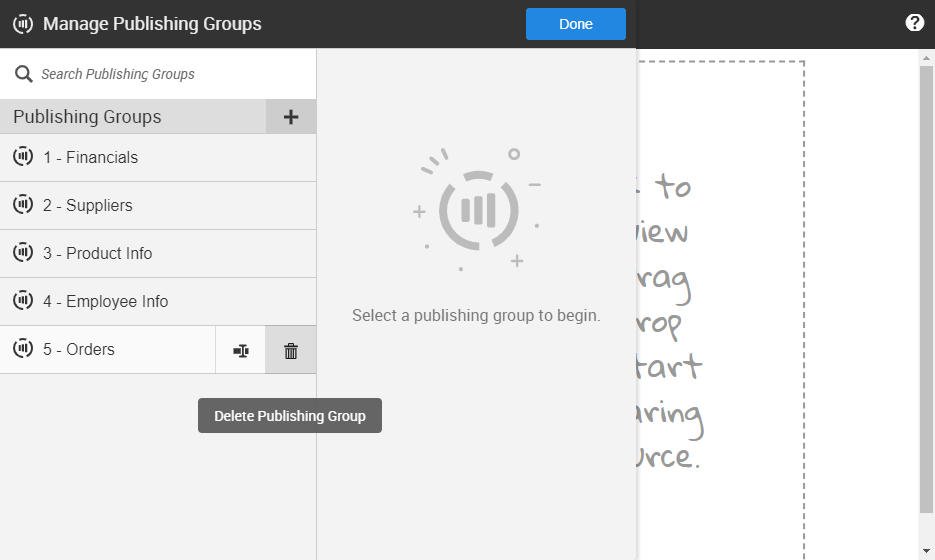The height and width of the screenshot is (560, 935).
Task: Focus the Search Publishing Groups field
Action: click(170, 74)
